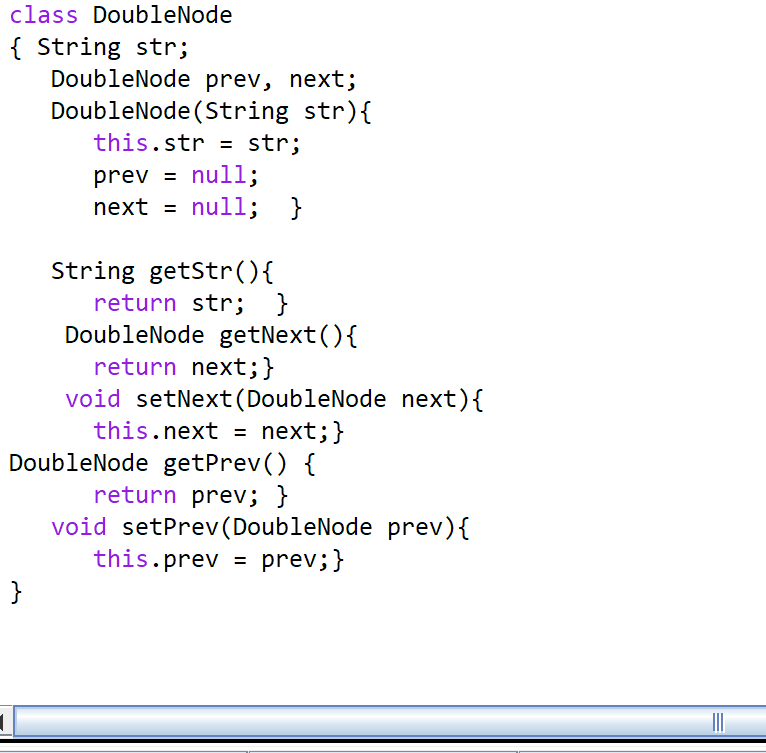Click 'return prev; }' statement

point(191,495)
